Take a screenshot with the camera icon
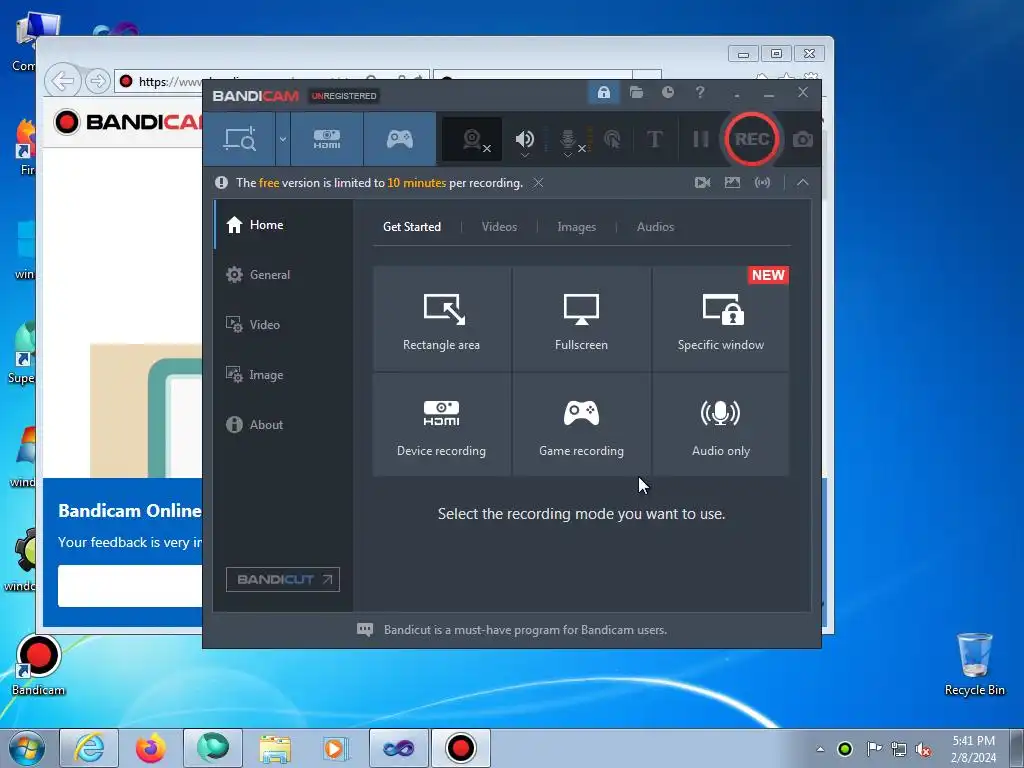Image resolution: width=1024 pixels, height=768 pixels. 803,139
